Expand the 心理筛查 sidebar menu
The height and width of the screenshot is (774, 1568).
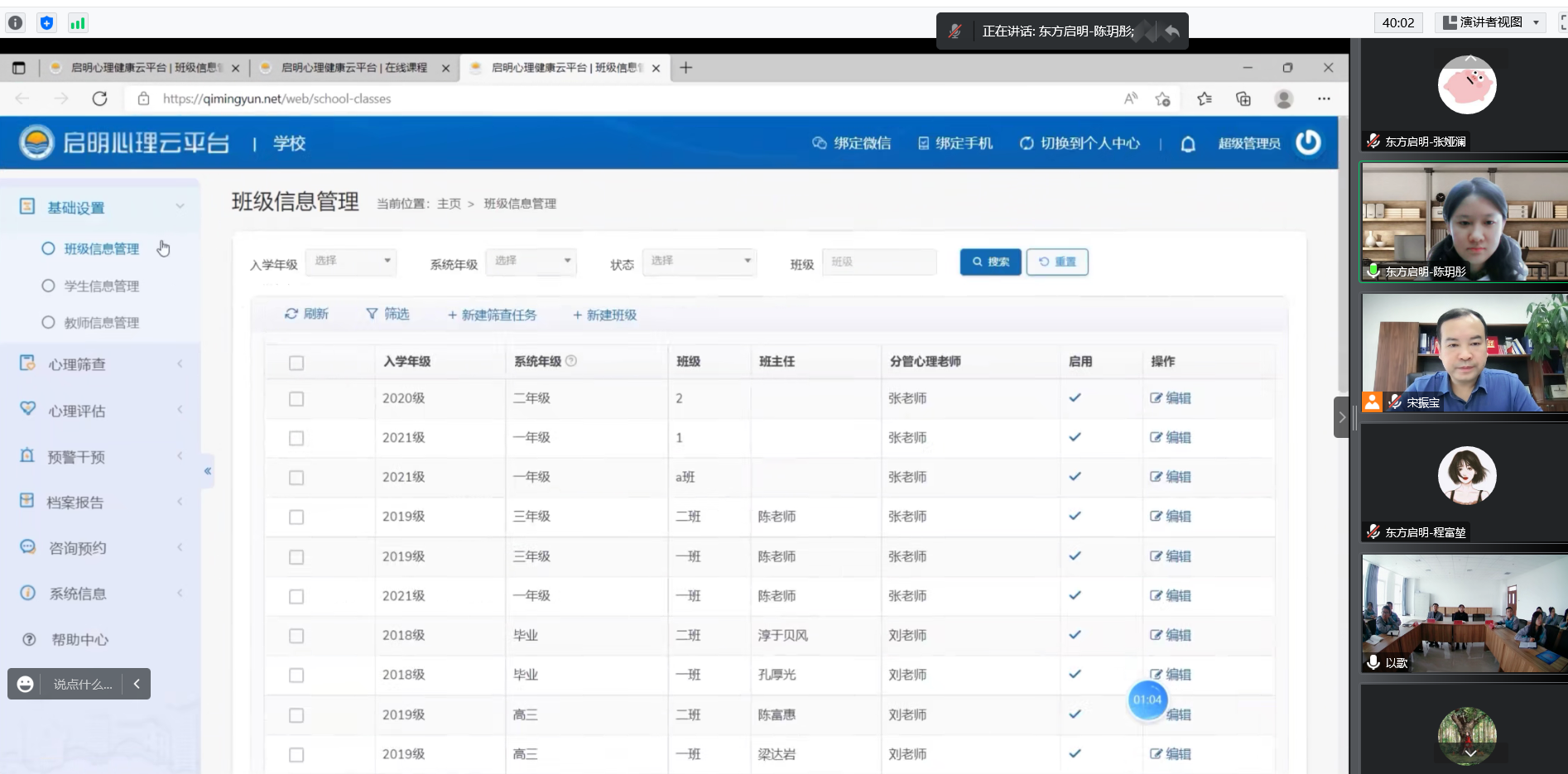click(x=77, y=364)
